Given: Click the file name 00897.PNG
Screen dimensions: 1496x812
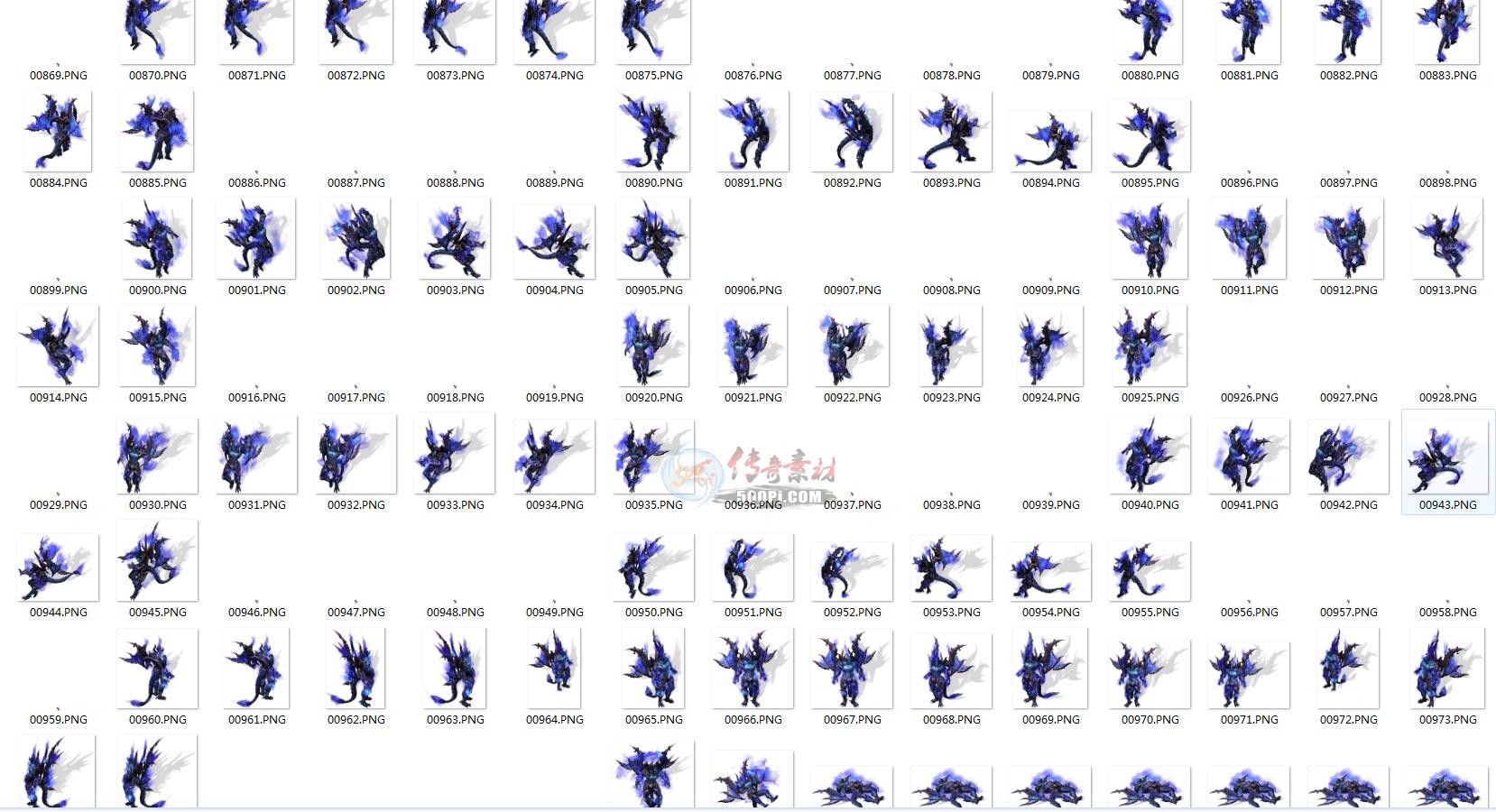Looking at the screenshot, I should click(1349, 183).
